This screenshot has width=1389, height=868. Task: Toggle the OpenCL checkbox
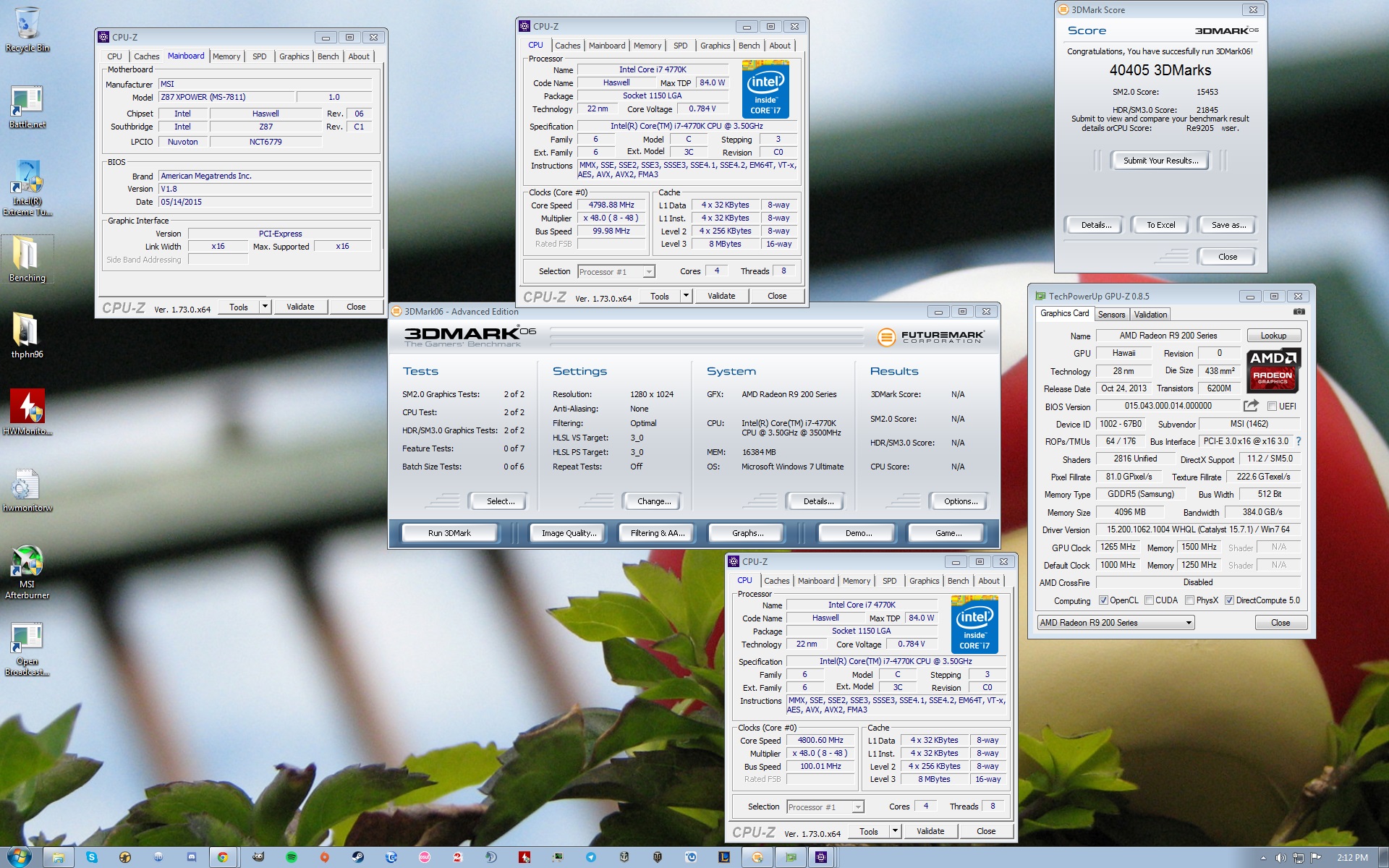pos(1103,600)
